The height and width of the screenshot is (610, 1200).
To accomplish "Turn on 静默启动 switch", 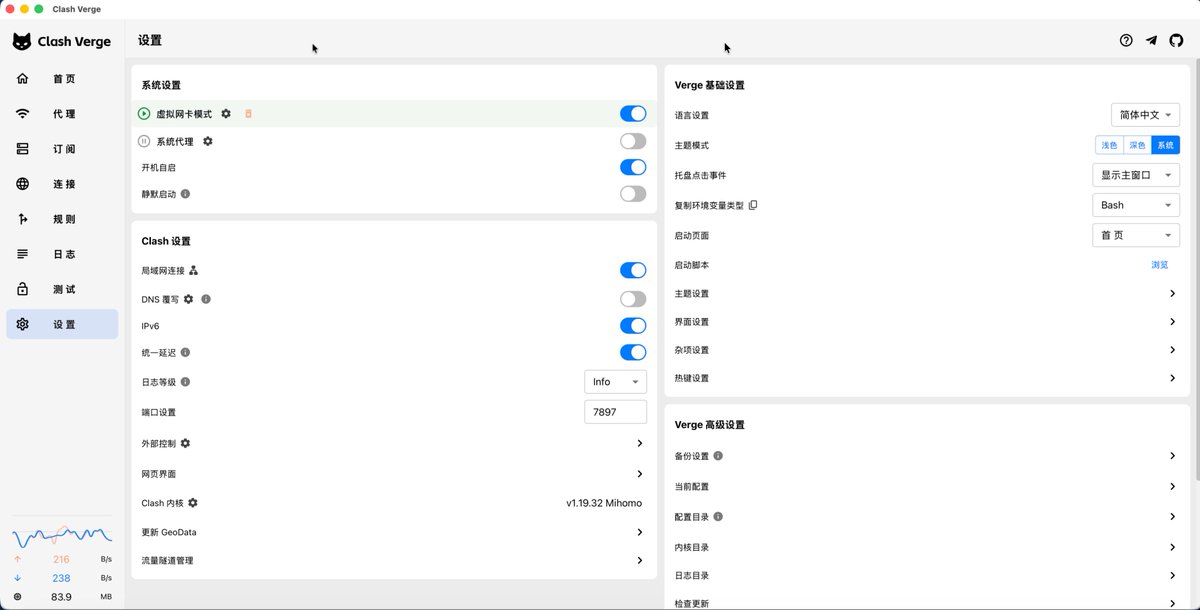I will point(633,194).
